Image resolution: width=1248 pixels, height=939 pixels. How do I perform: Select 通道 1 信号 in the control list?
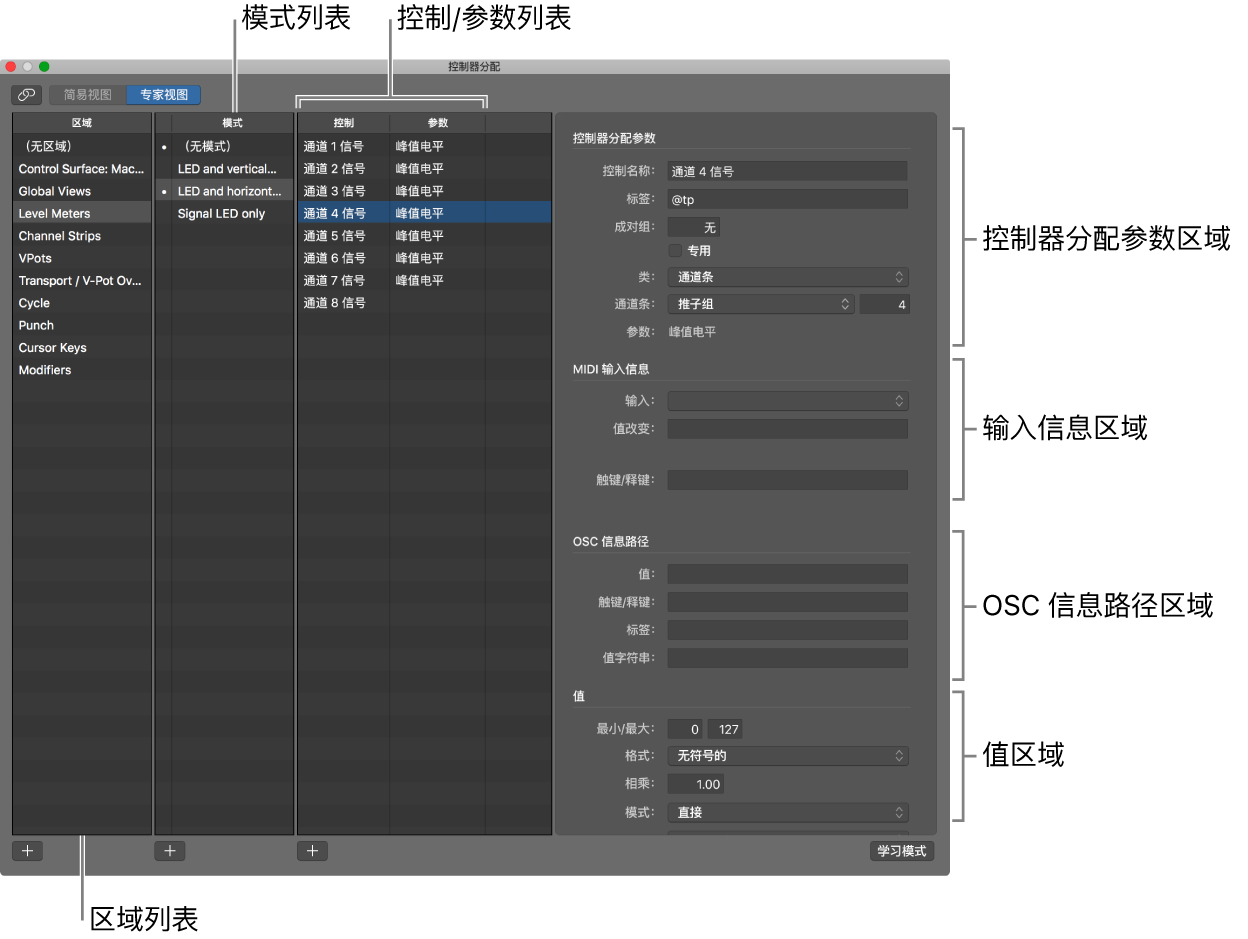click(332, 146)
